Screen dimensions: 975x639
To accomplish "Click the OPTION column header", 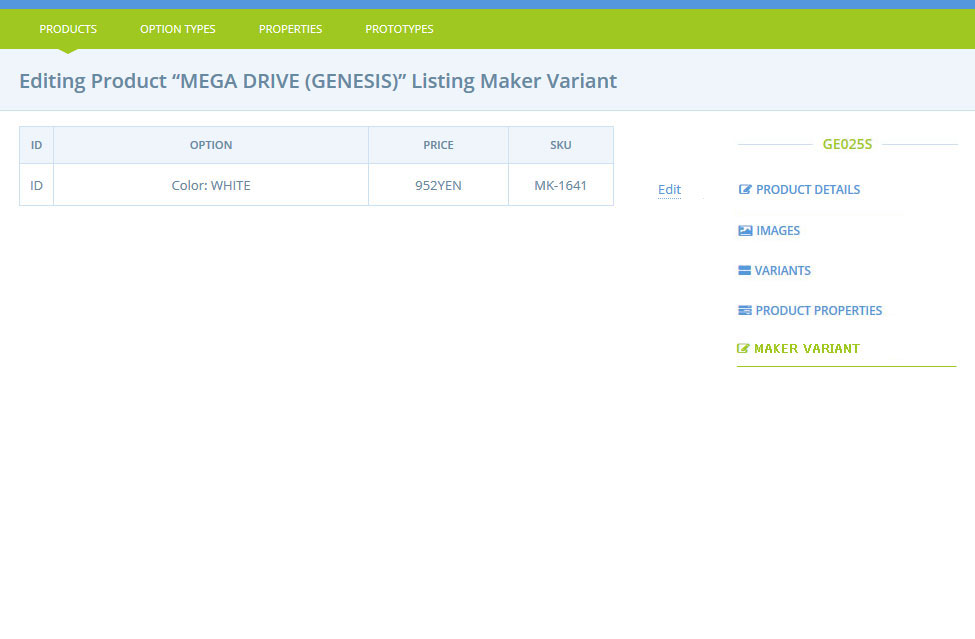I will click(x=211, y=145).
